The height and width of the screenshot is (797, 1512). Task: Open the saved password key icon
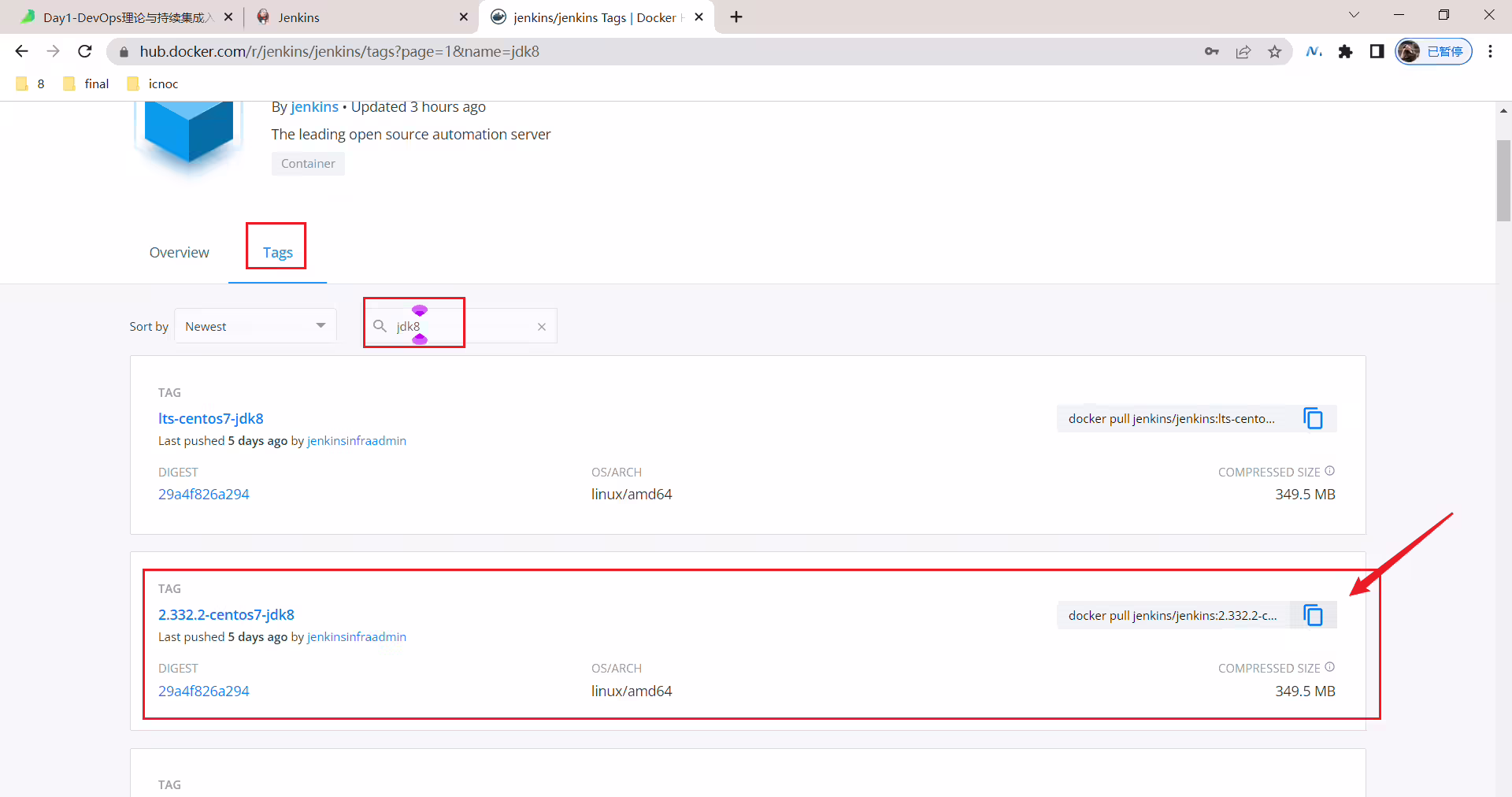[x=1212, y=52]
